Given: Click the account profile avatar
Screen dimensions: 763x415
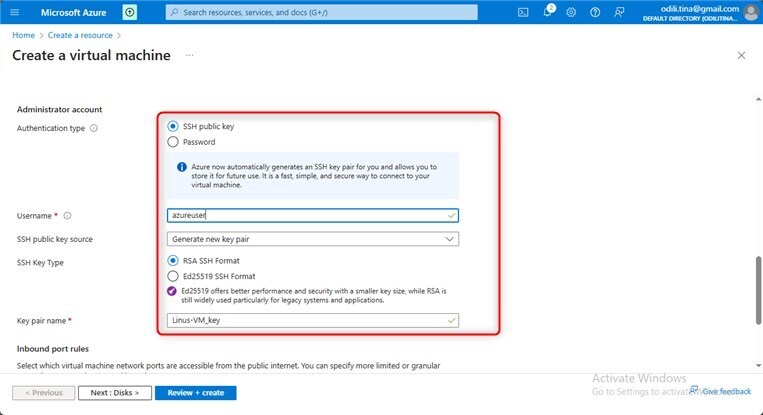Looking at the screenshot, I should [751, 12].
